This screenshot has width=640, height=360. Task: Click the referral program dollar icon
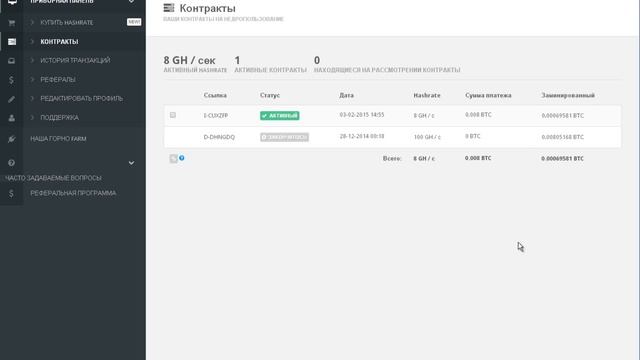tap(11, 193)
